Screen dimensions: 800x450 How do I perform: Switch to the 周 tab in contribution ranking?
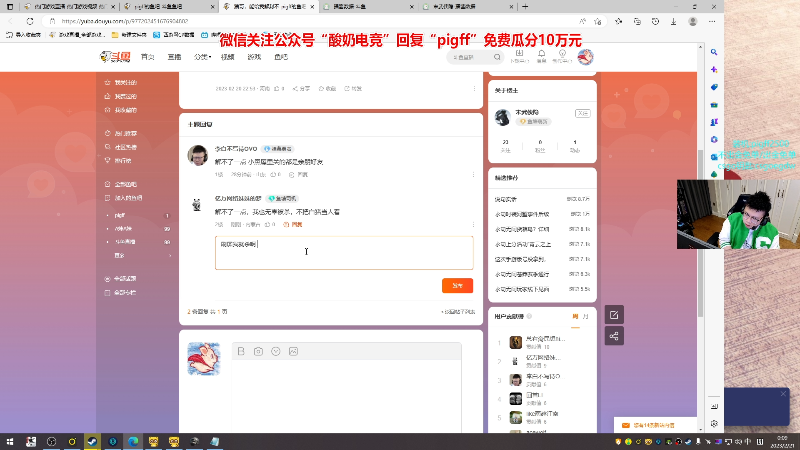(575, 317)
